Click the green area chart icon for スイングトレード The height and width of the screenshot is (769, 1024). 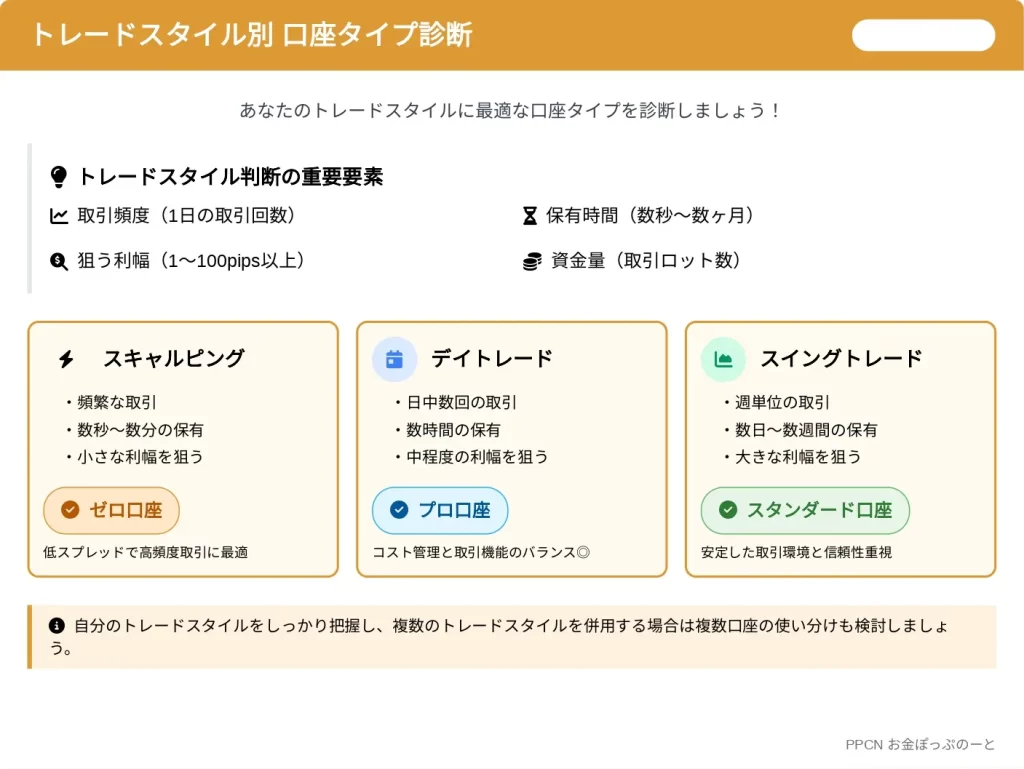click(x=723, y=359)
